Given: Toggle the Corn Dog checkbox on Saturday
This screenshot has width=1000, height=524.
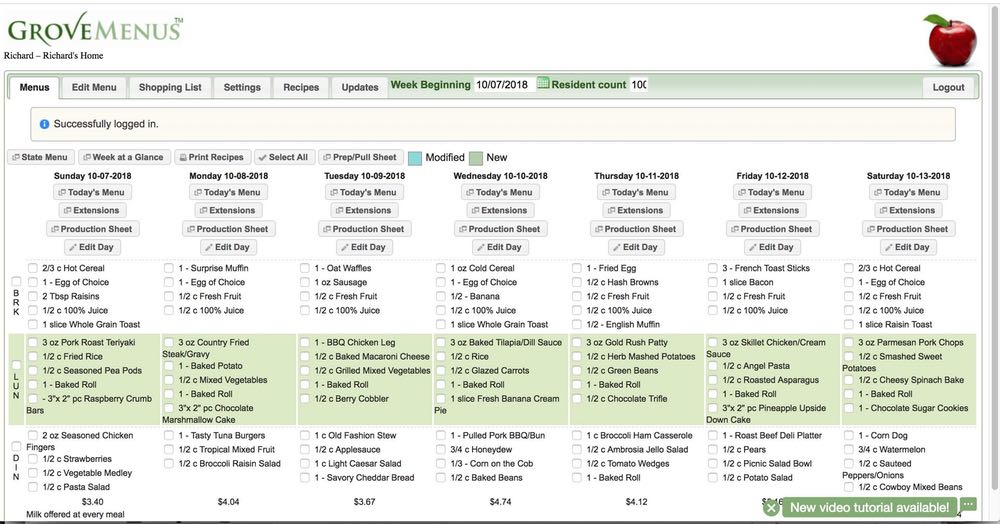Looking at the screenshot, I should [x=849, y=436].
